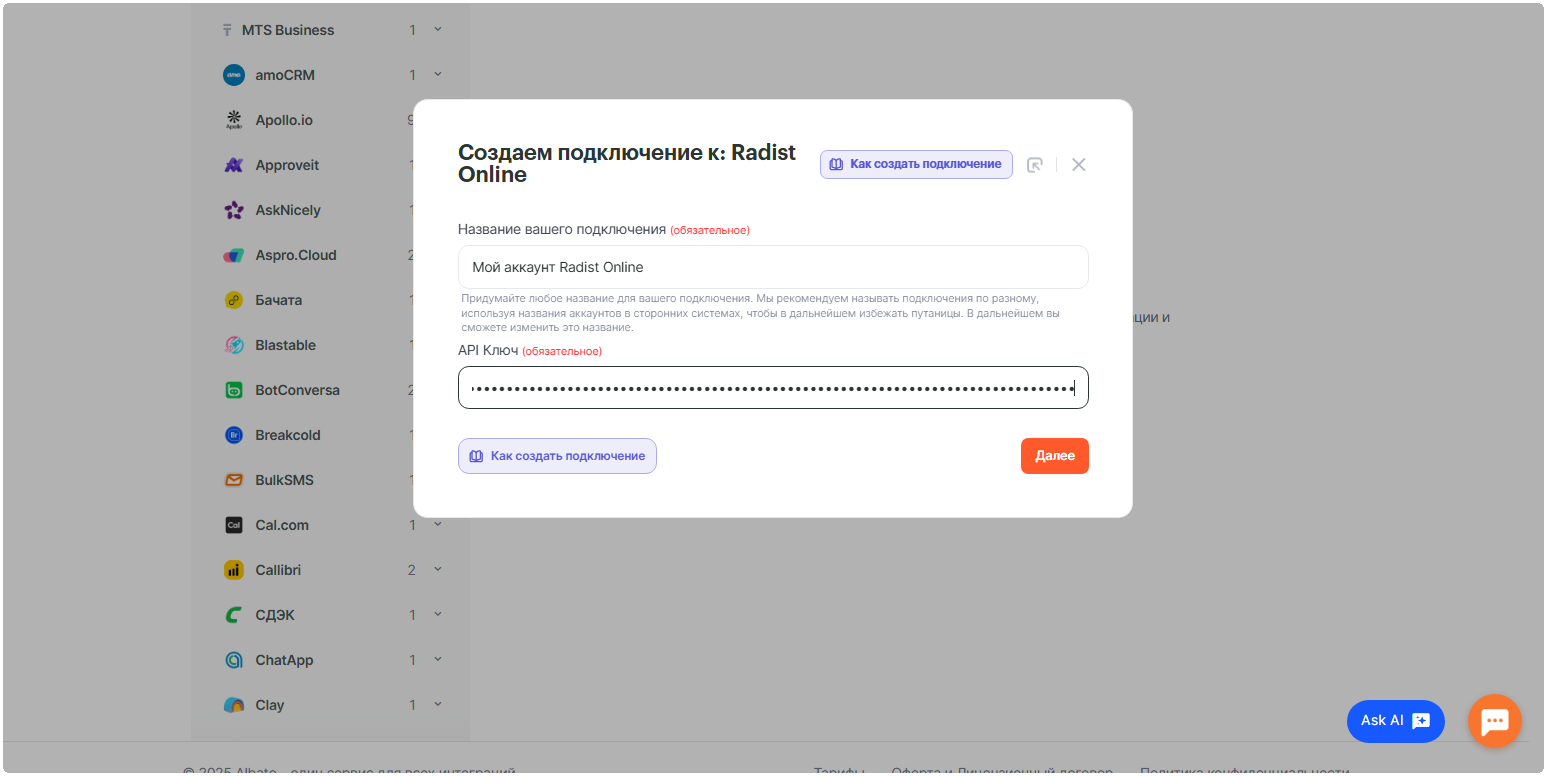Expand the MTS Business chevron
Viewport: 1547px width, 776px height.
[x=436, y=29]
